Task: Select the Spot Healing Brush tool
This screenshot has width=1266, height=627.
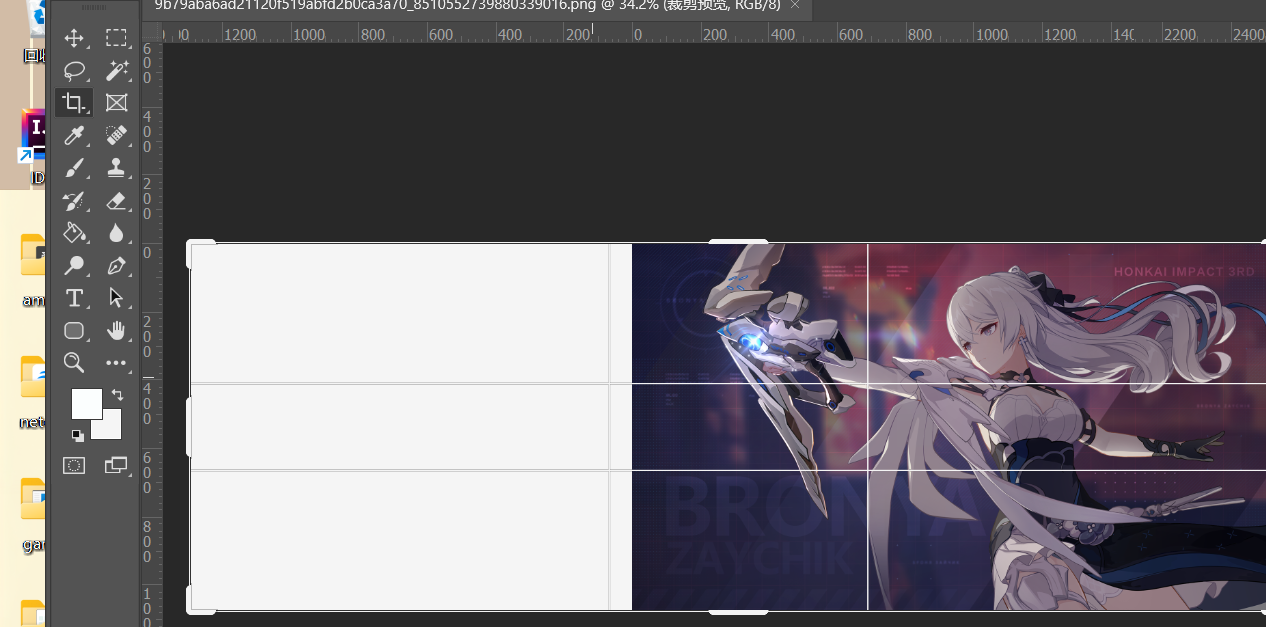Action: [117, 134]
